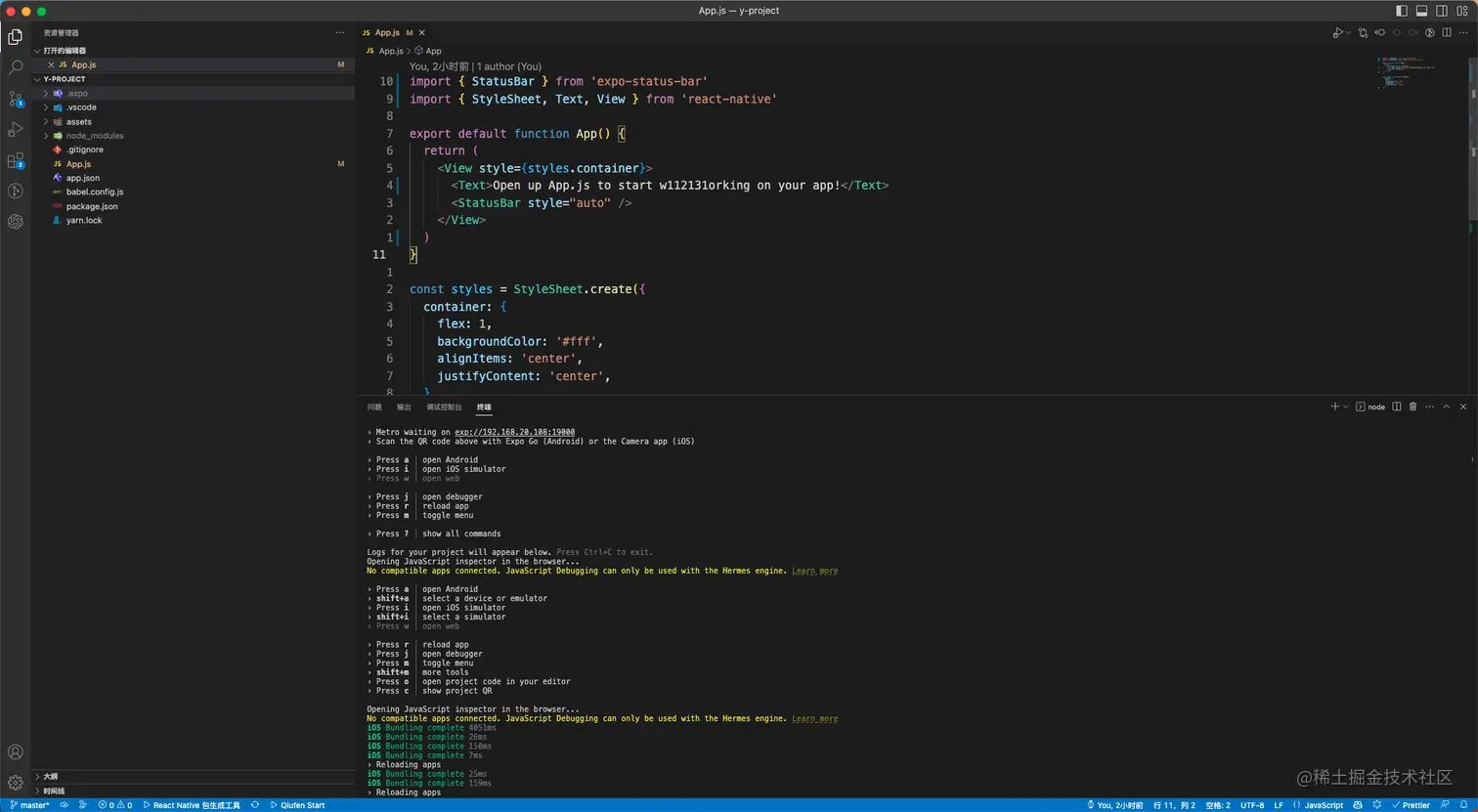Screen dimensions: 1478x812
Task: Switch to the 问题 panel tab
Action: tap(374, 406)
